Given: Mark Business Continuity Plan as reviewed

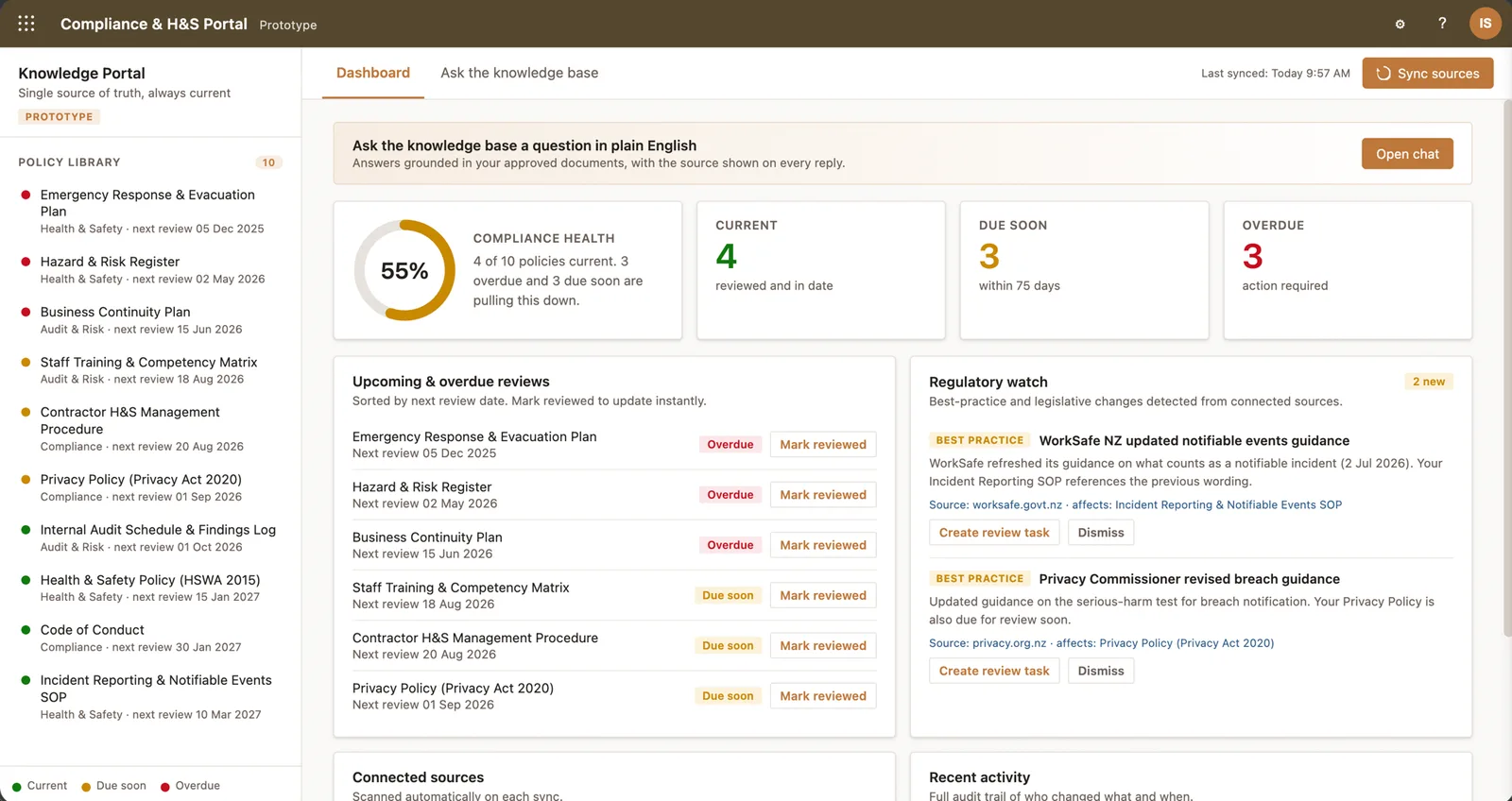Looking at the screenshot, I should 823,545.
